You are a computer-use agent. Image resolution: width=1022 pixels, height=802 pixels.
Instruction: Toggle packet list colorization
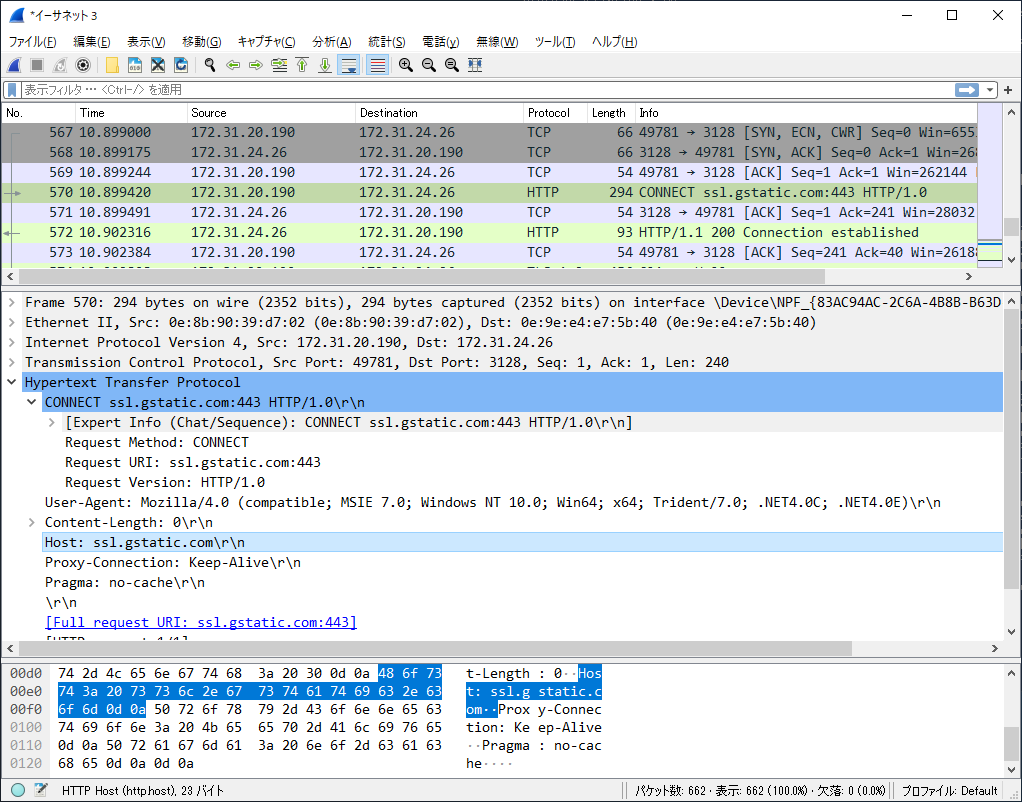point(377,65)
